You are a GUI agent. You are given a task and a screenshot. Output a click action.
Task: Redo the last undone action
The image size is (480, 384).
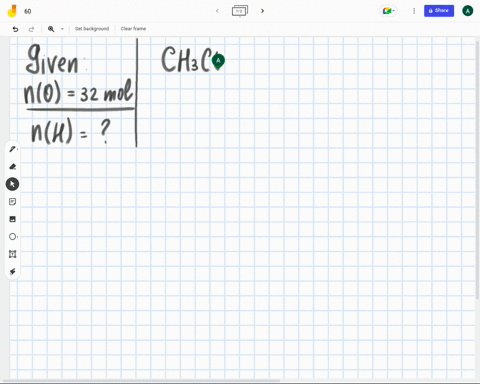click(31, 29)
